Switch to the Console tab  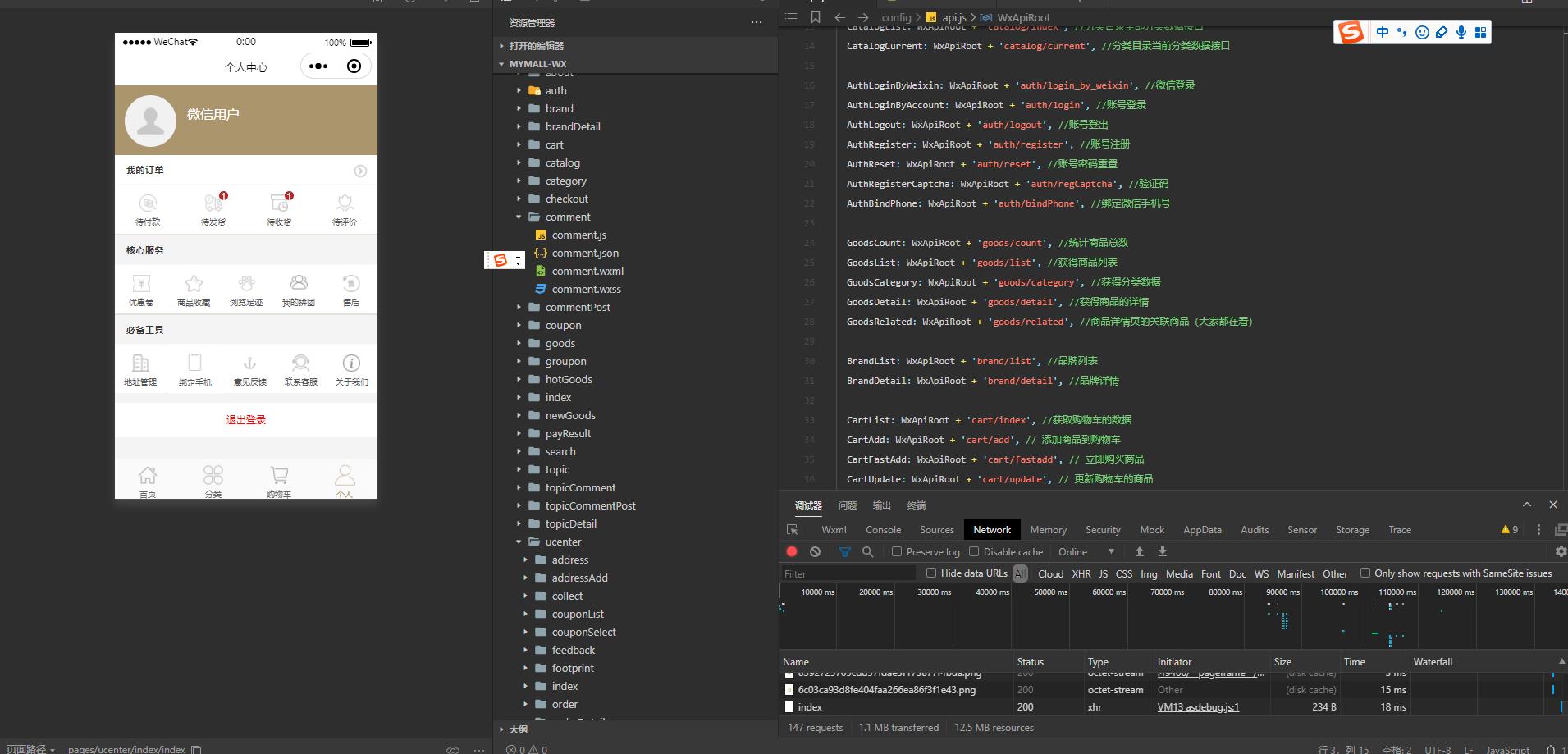tap(883, 530)
